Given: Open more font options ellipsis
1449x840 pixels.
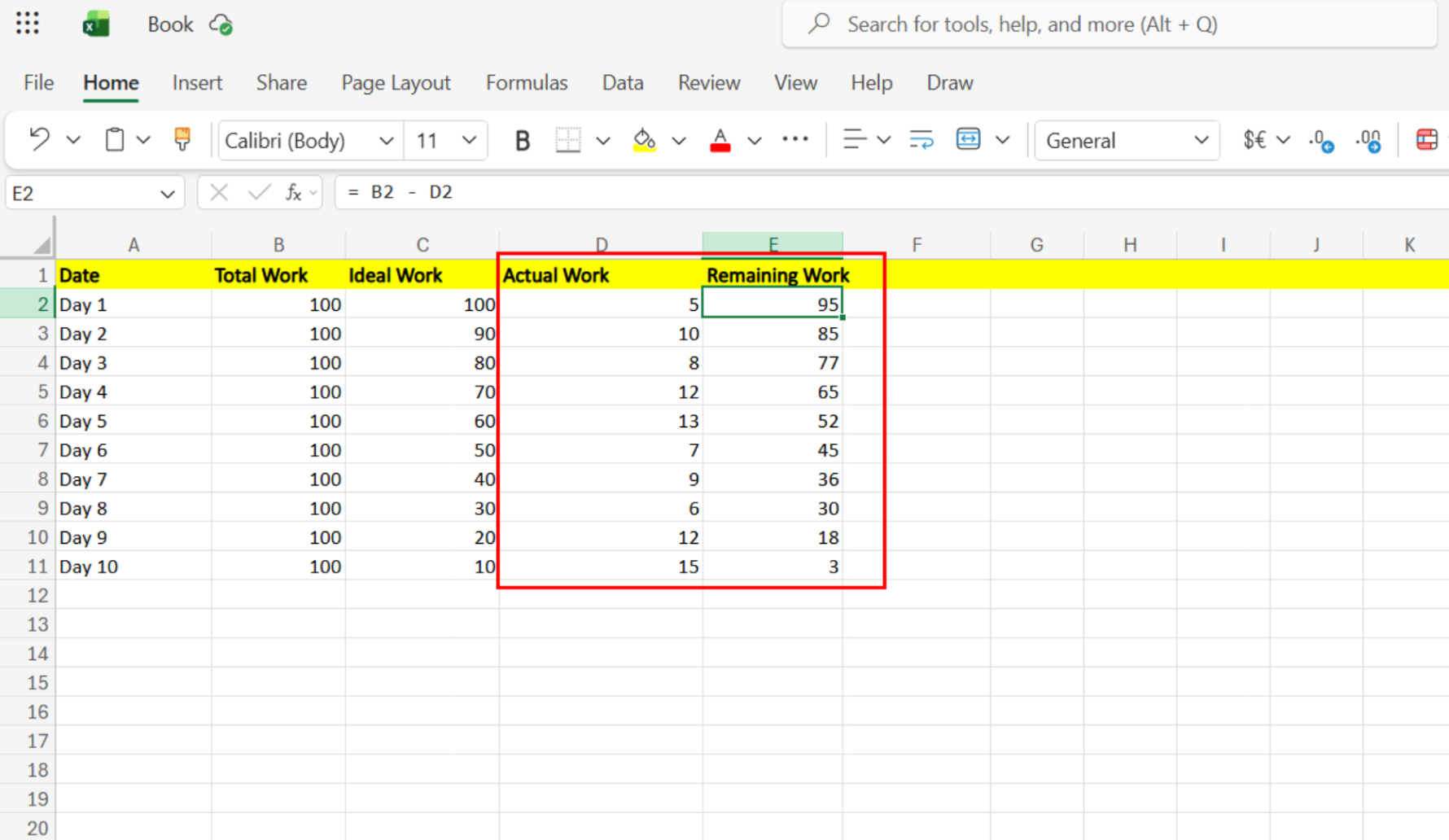Looking at the screenshot, I should pos(795,139).
